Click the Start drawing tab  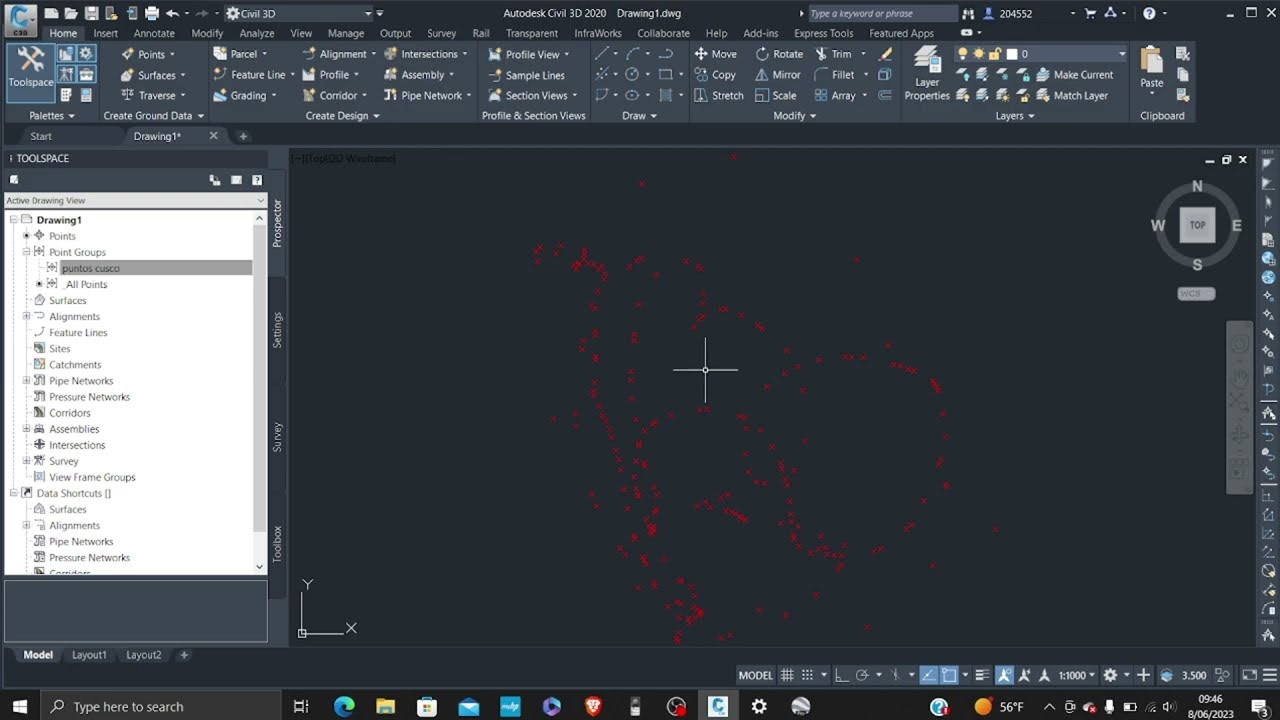[41, 136]
